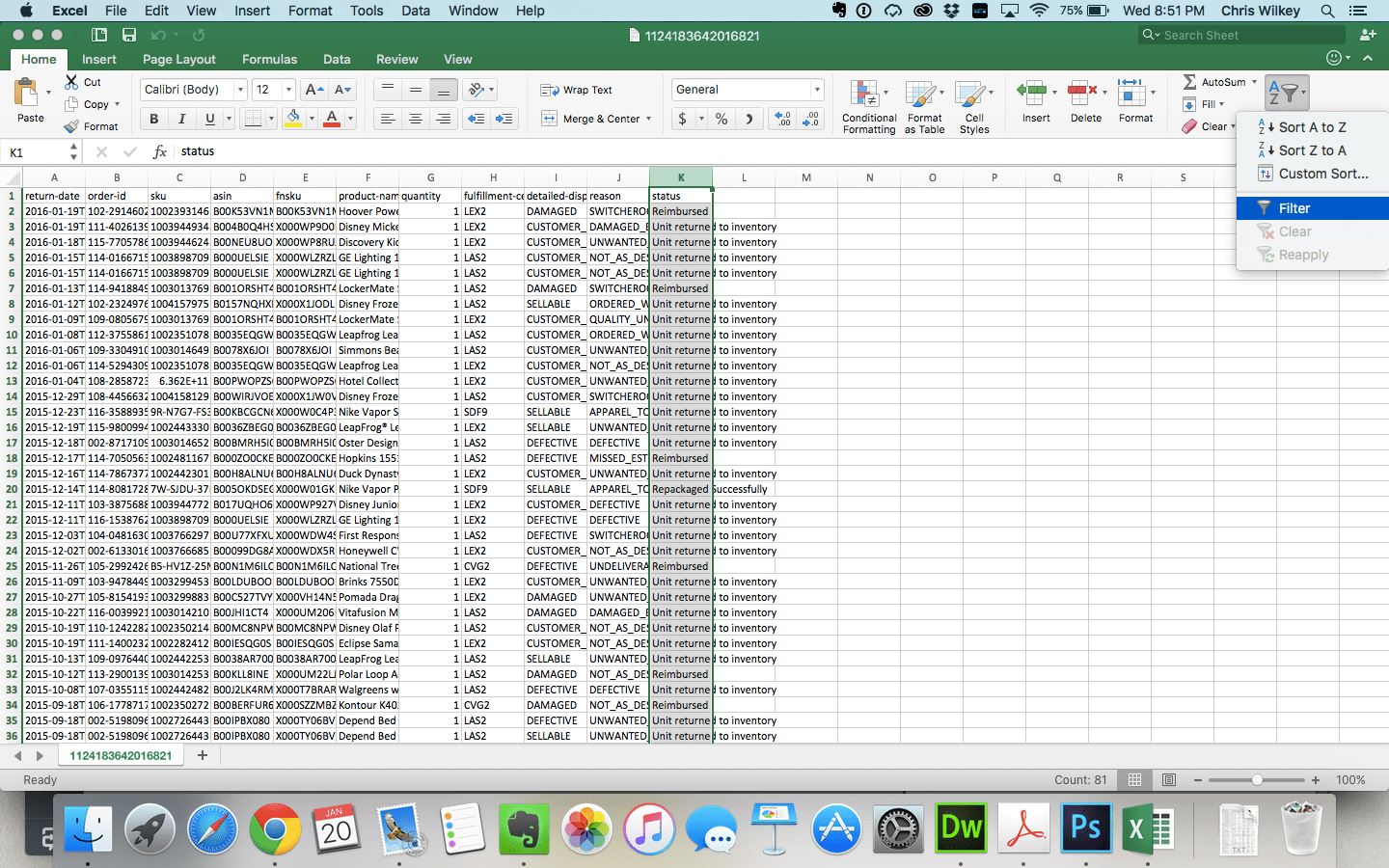Click the Paste clipboard icon

27,95
